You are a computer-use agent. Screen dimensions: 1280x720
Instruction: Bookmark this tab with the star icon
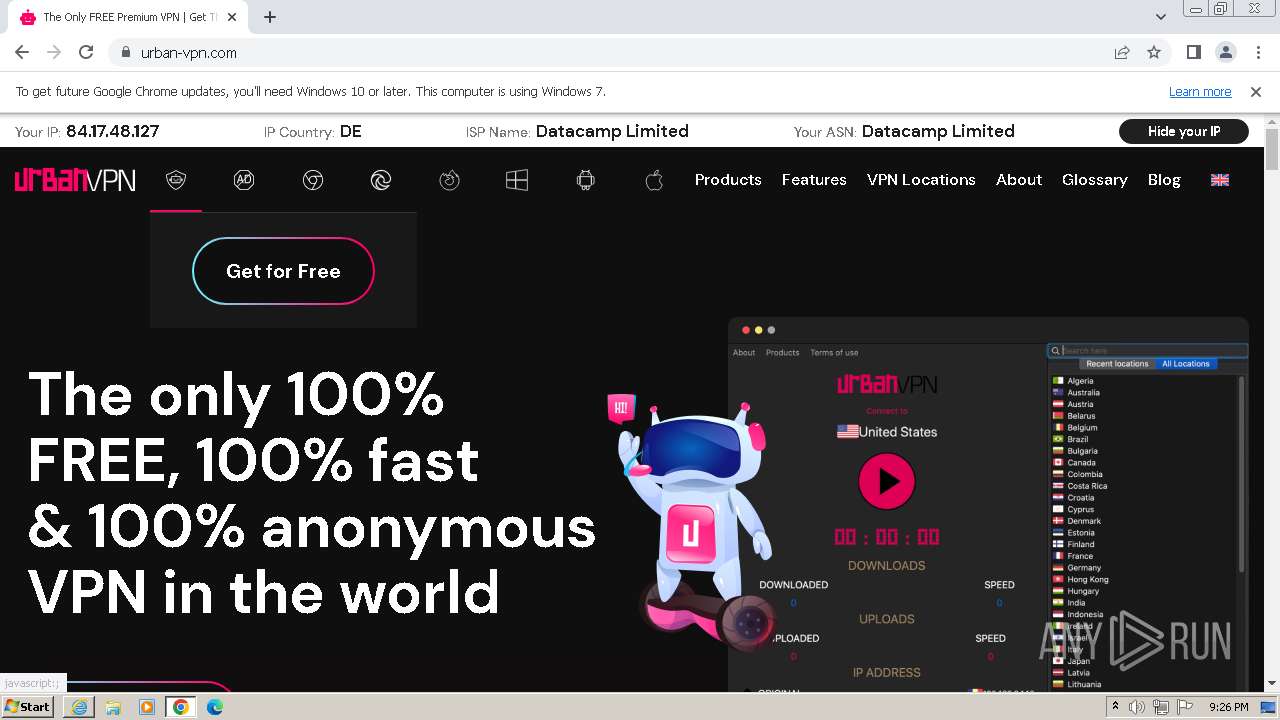tap(1154, 53)
